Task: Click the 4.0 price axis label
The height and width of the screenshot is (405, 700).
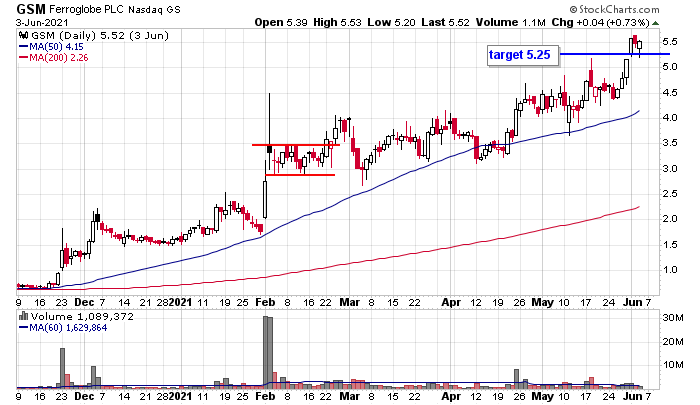Action: tap(670, 118)
